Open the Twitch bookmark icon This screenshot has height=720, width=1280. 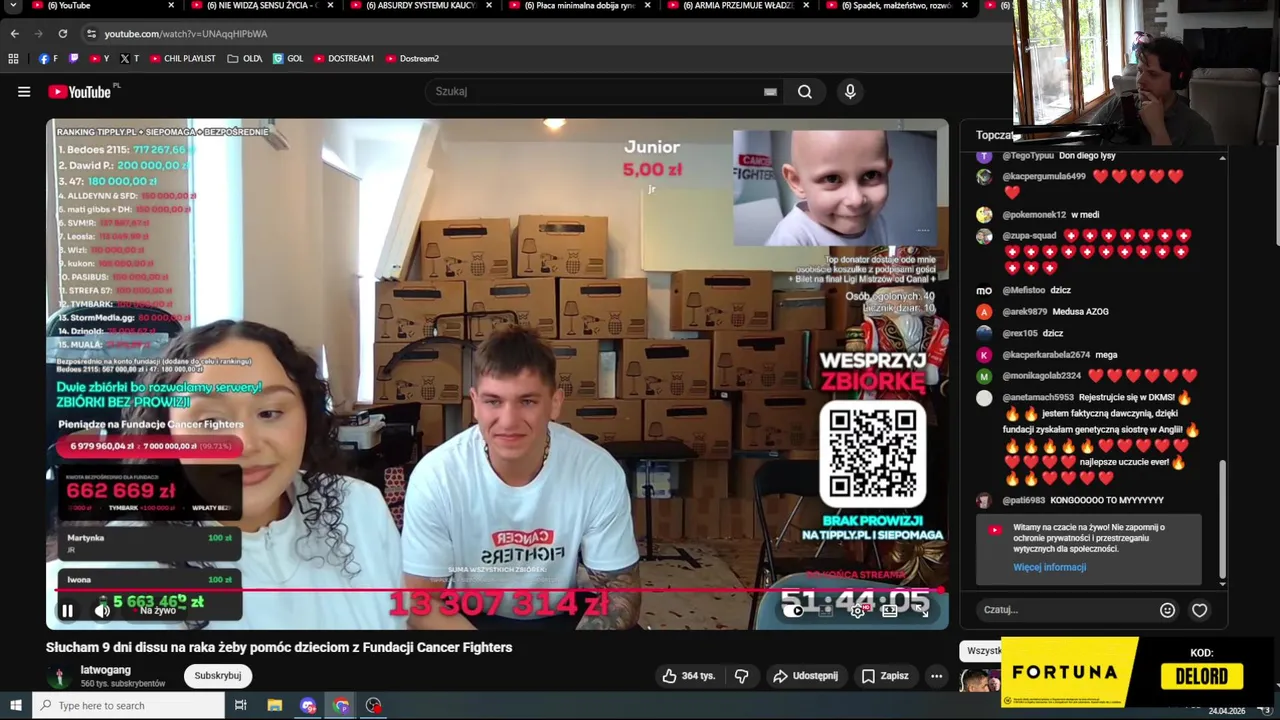73,59
